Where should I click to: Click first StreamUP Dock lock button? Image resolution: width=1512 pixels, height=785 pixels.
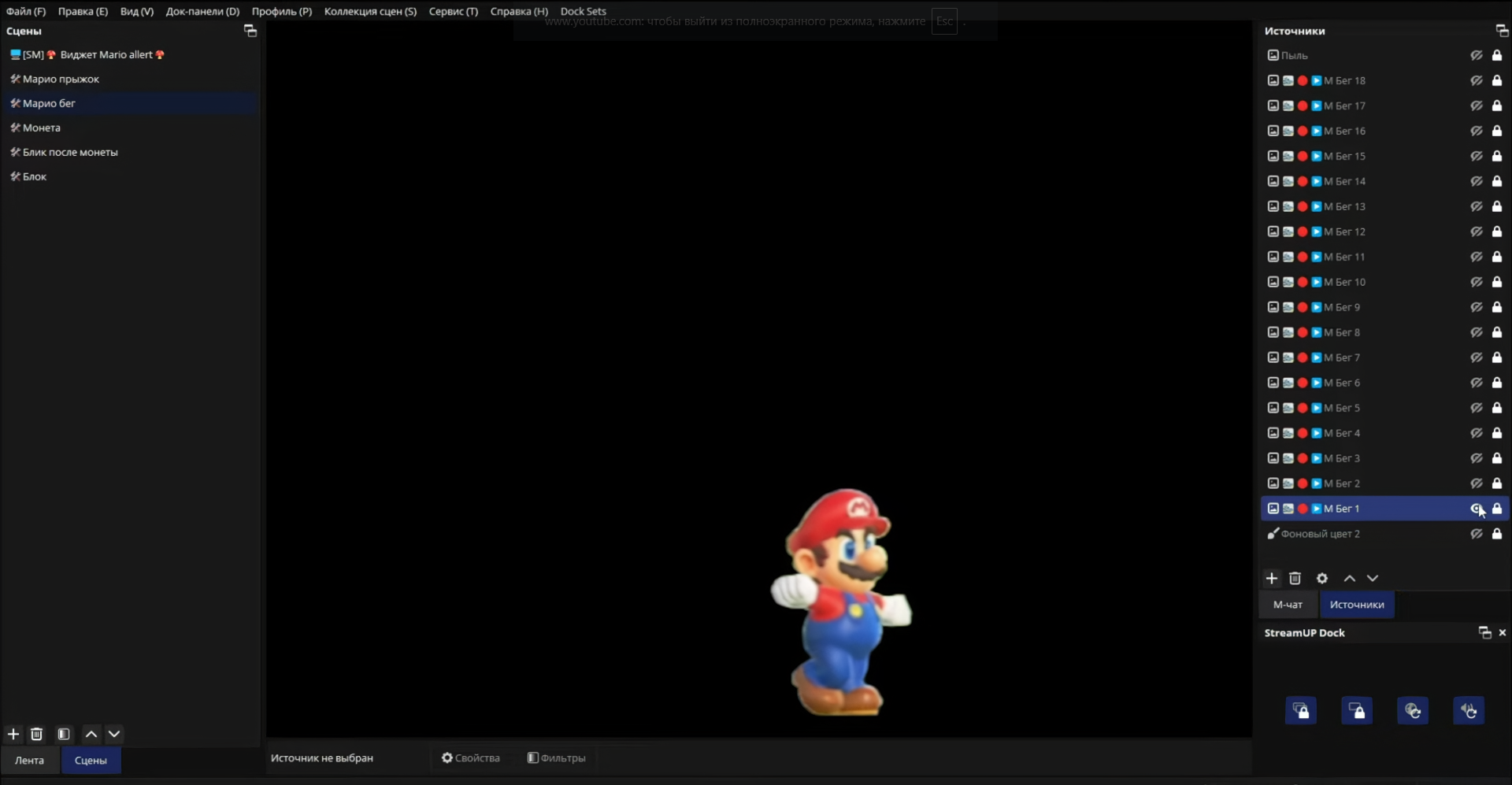pos(1300,711)
